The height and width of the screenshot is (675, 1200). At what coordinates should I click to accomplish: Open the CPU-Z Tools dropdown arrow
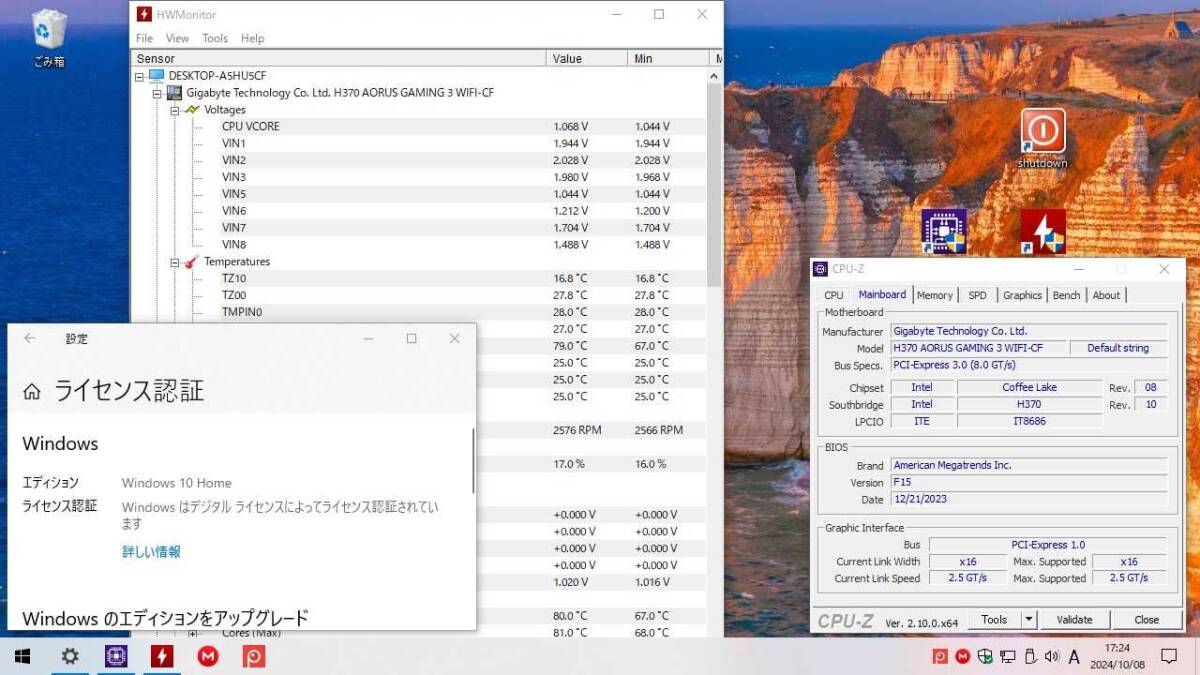[x=1029, y=620]
